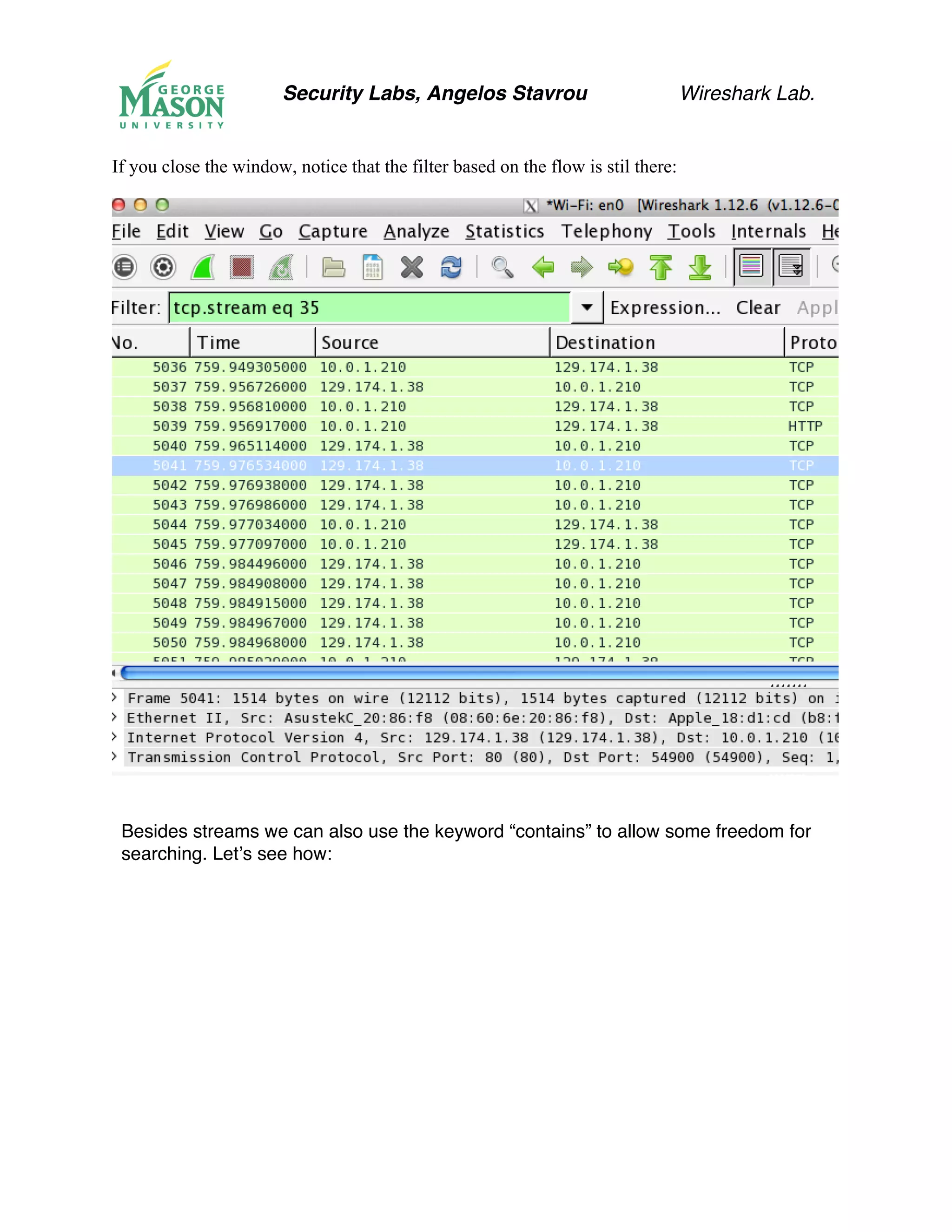Viewport: 952px width, 1232px height.
Task: Start capture with green shark fin icon
Action: 203,267
